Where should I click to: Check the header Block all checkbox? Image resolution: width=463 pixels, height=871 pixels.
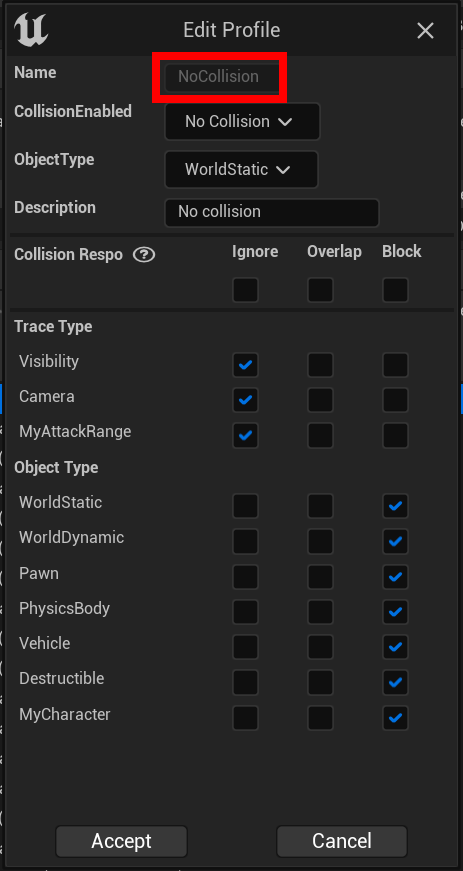click(x=395, y=290)
